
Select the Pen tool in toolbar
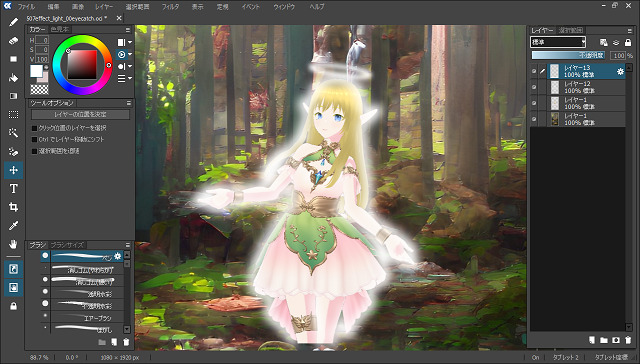tap(13, 22)
